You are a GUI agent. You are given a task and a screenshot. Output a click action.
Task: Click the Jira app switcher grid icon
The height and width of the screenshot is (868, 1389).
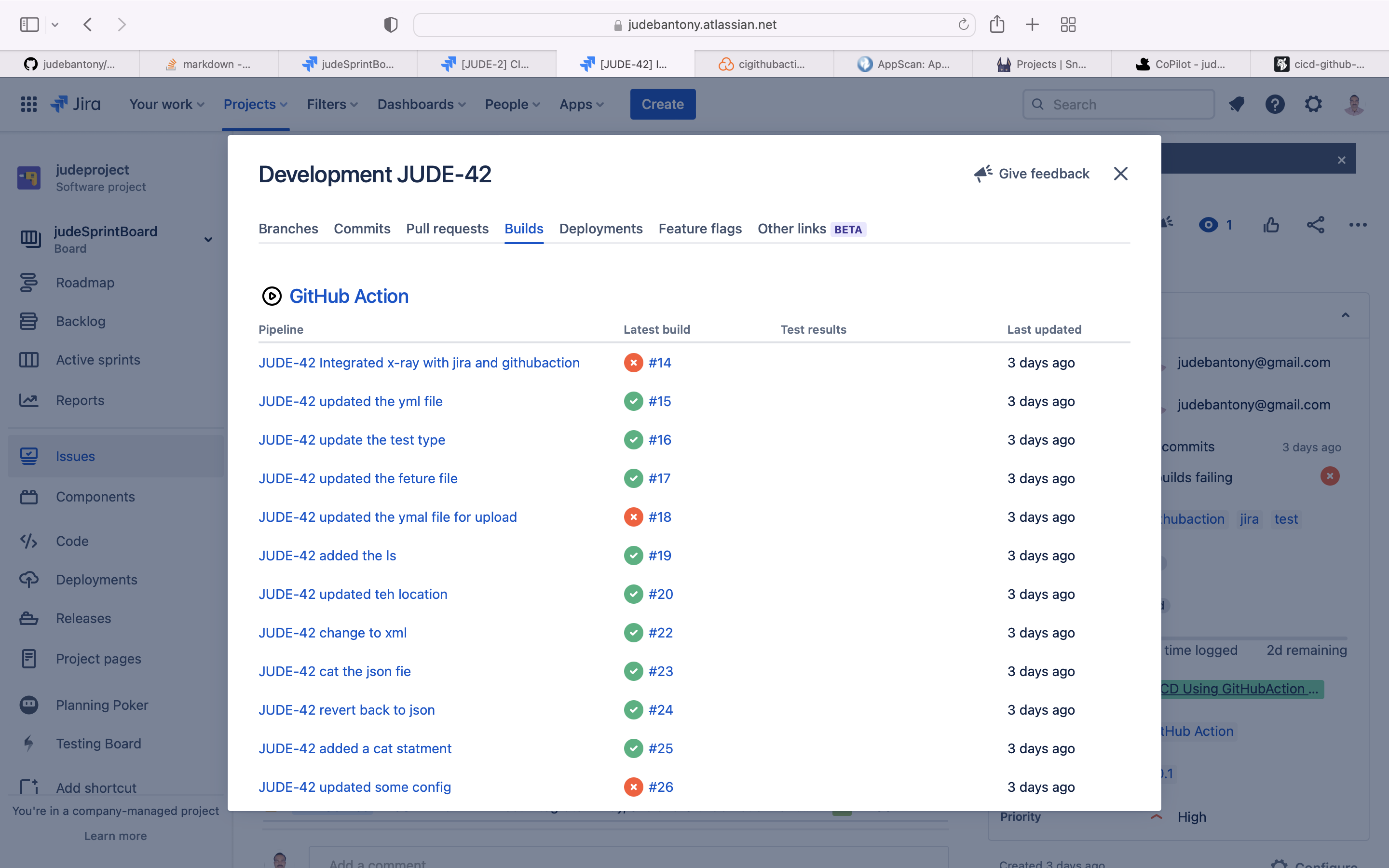pyautogui.click(x=28, y=104)
